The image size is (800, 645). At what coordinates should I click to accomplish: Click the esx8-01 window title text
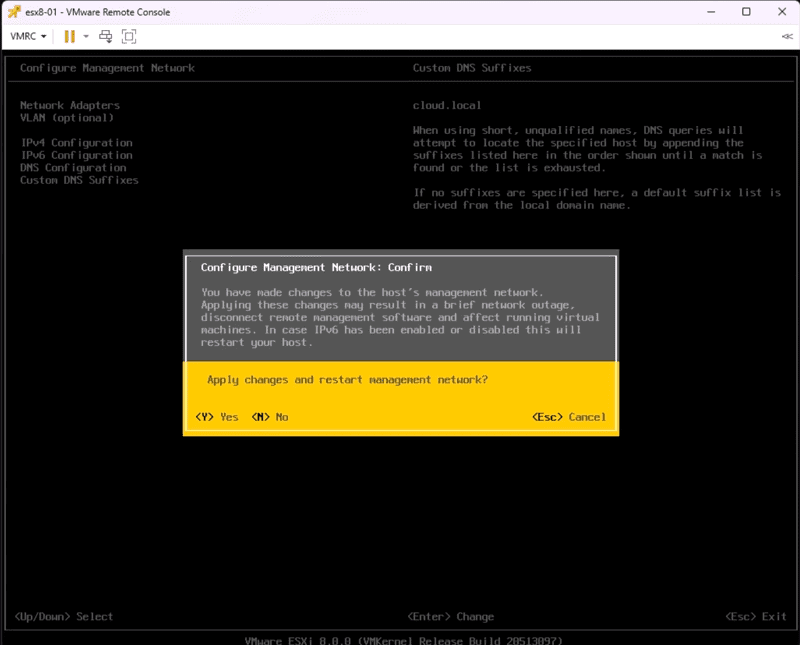click(x=97, y=12)
